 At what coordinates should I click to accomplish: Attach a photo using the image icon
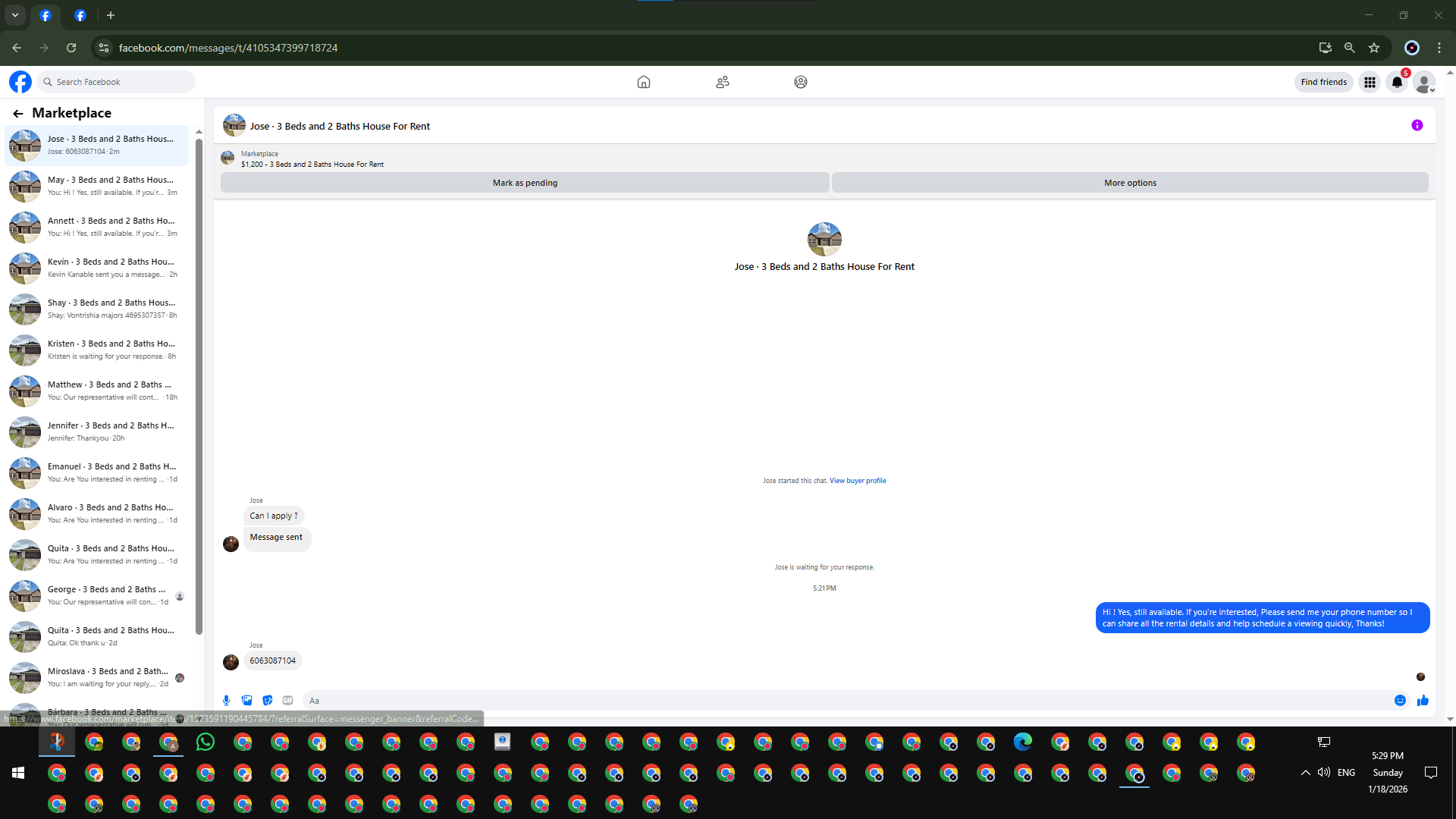(246, 701)
